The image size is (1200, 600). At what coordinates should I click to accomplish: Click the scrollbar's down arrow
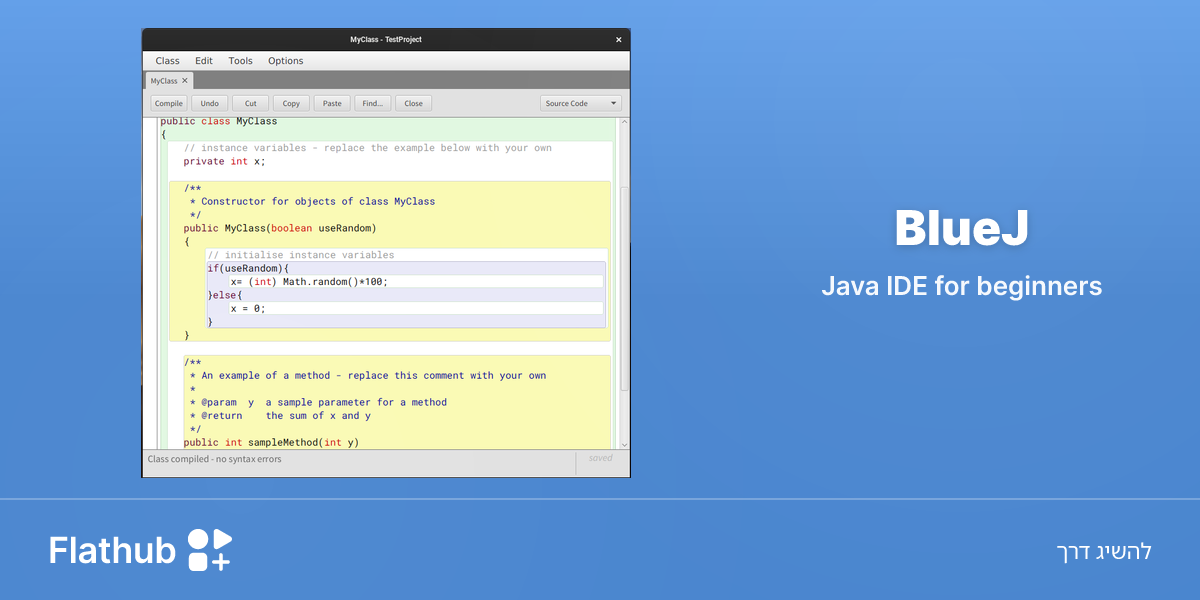(x=625, y=444)
